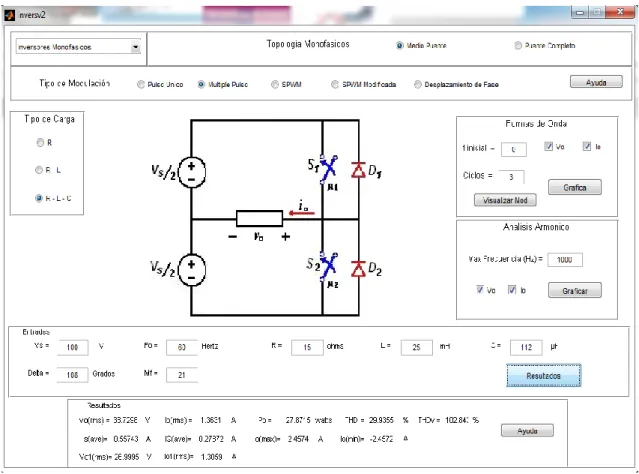Click the red io current arrow
The width and height of the screenshot is (639, 474).
[x=302, y=213]
